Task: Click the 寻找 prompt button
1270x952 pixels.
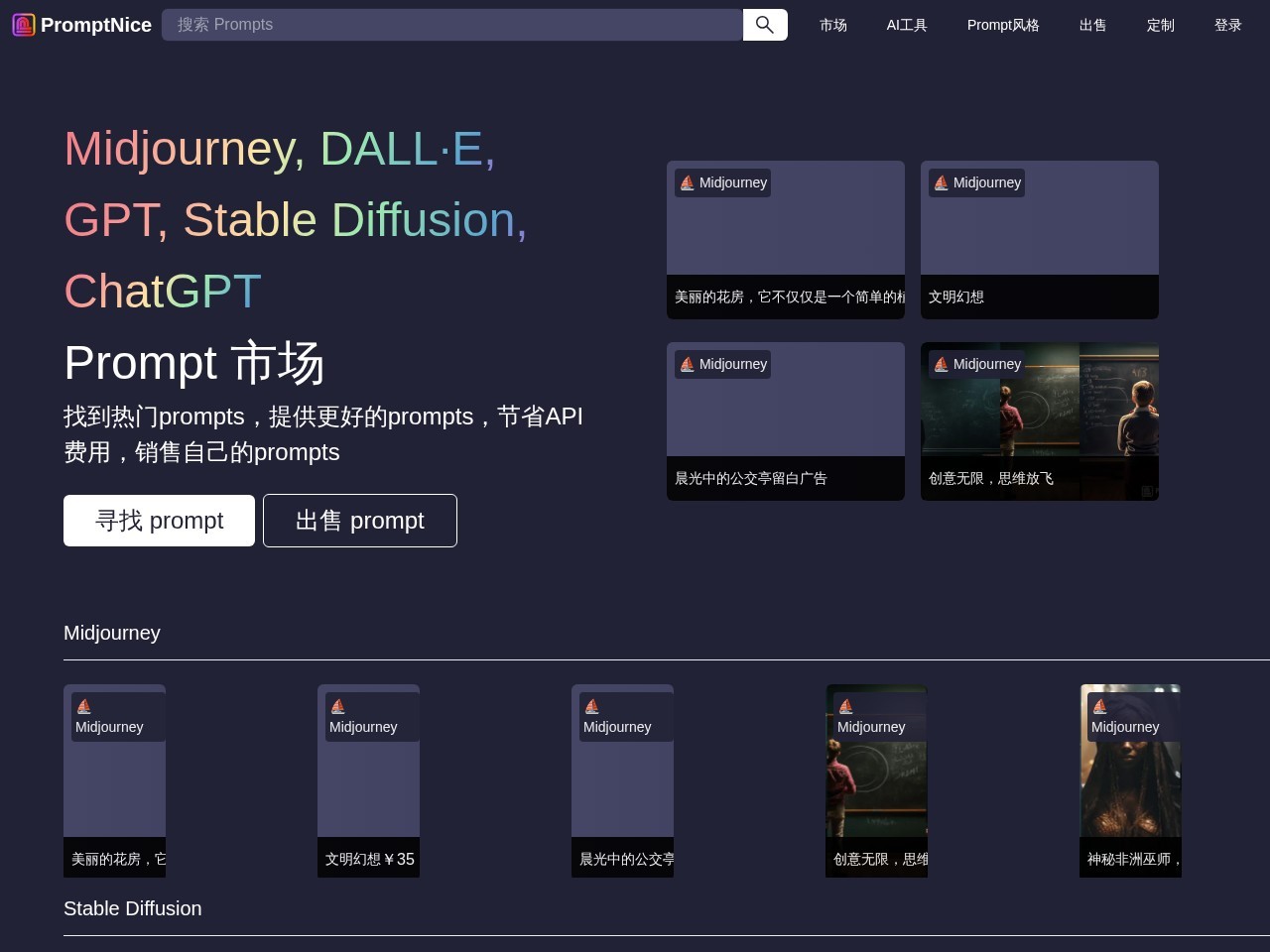Action: 159,520
